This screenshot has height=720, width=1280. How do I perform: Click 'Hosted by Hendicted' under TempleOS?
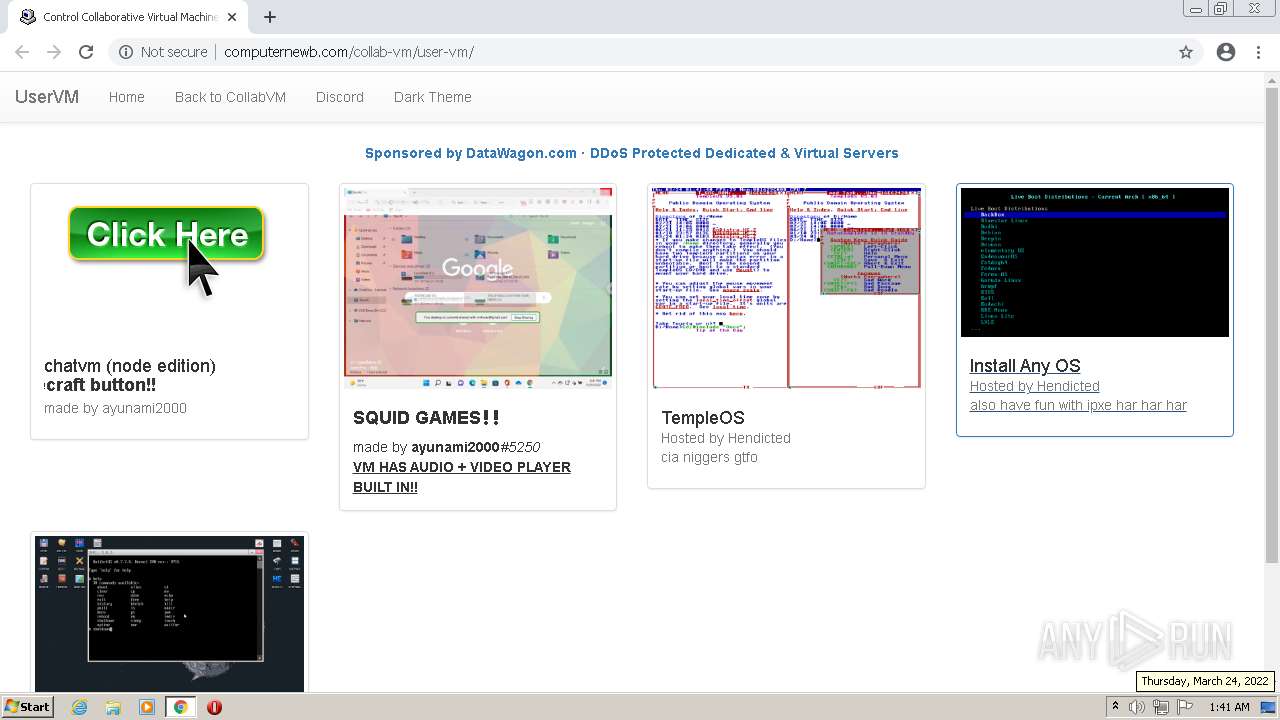pyautogui.click(x=726, y=438)
